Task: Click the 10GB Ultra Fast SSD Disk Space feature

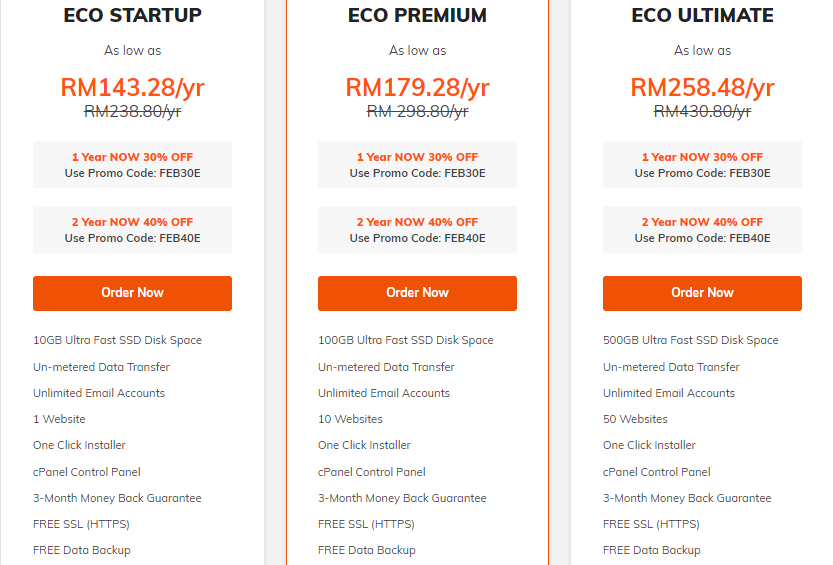Action: tap(117, 340)
